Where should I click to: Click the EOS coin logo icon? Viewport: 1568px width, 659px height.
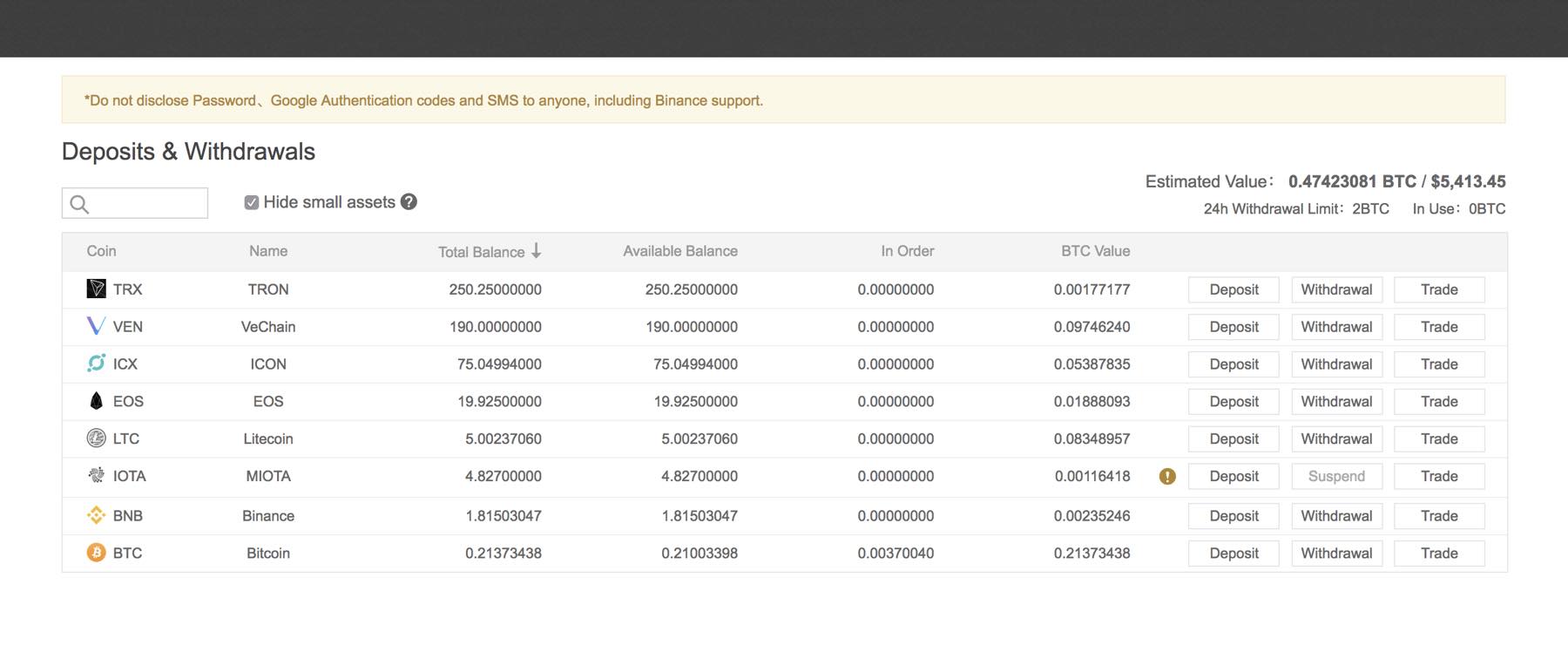pos(97,400)
